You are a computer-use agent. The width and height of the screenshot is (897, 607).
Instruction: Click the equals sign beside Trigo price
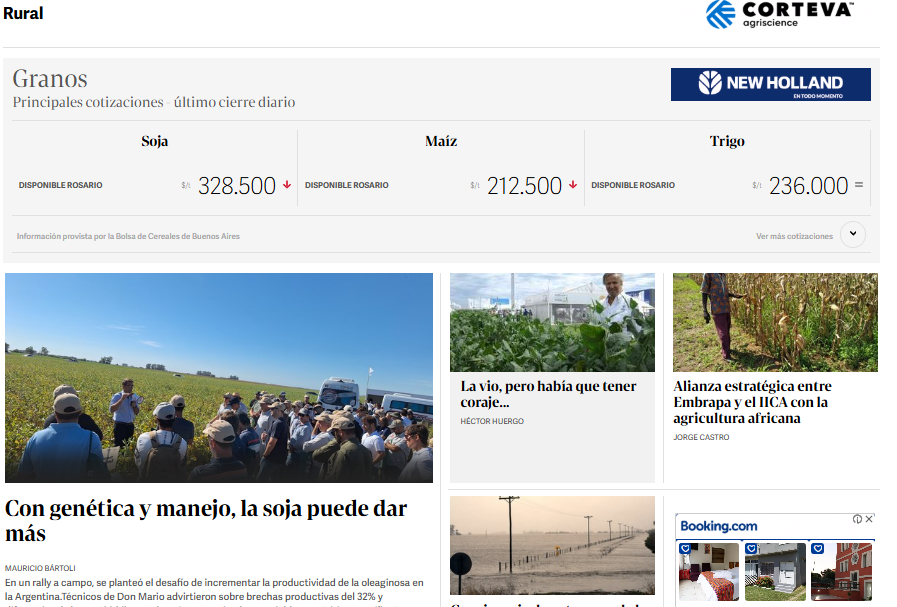point(859,185)
